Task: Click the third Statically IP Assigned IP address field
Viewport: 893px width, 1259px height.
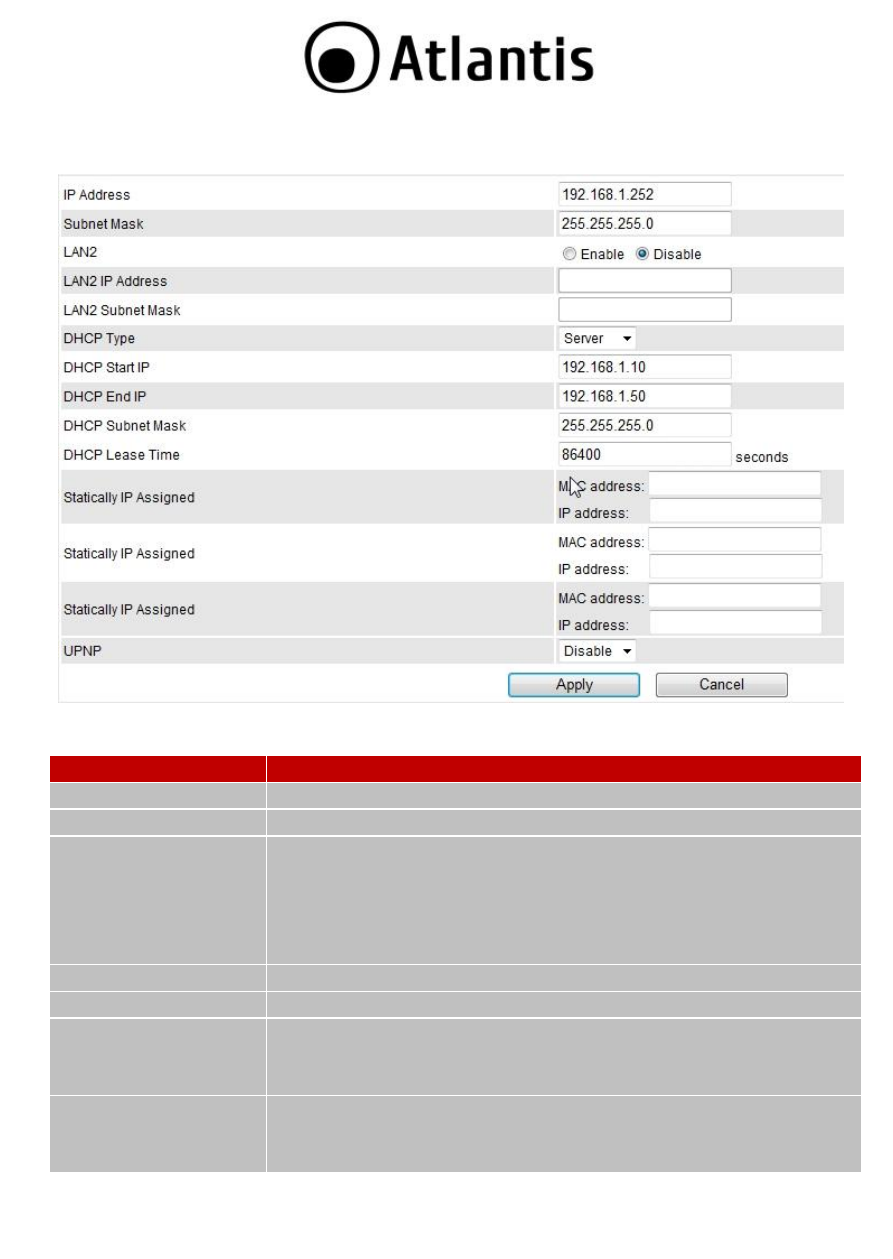Action: [x=735, y=623]
